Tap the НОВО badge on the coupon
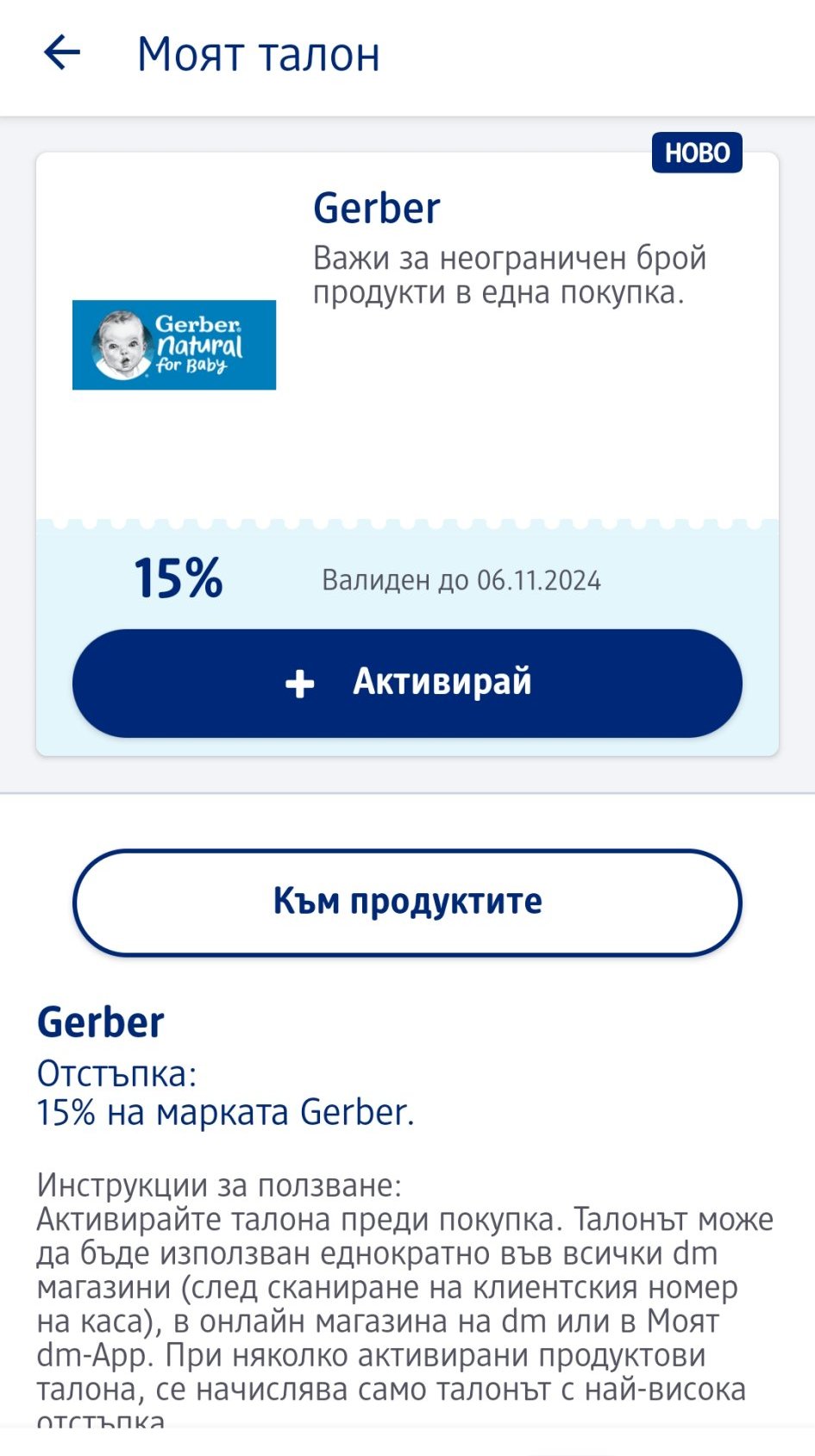Screen dimensions: 815x1456 [697, 153]
